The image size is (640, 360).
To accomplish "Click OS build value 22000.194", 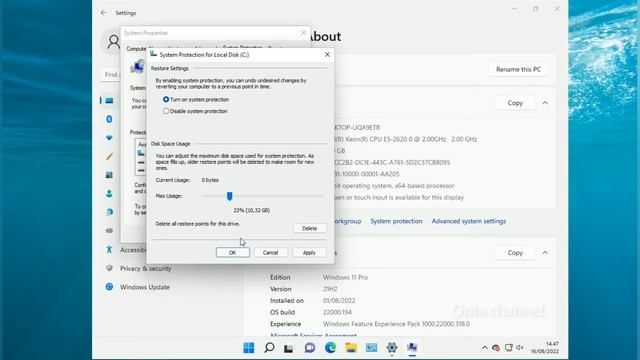I will point(337,312).
